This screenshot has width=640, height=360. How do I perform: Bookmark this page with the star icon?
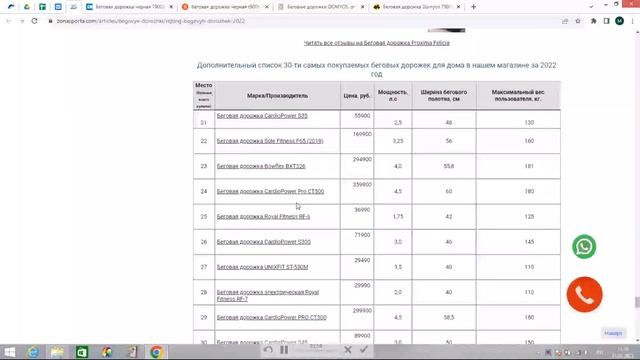coord(578,21)
